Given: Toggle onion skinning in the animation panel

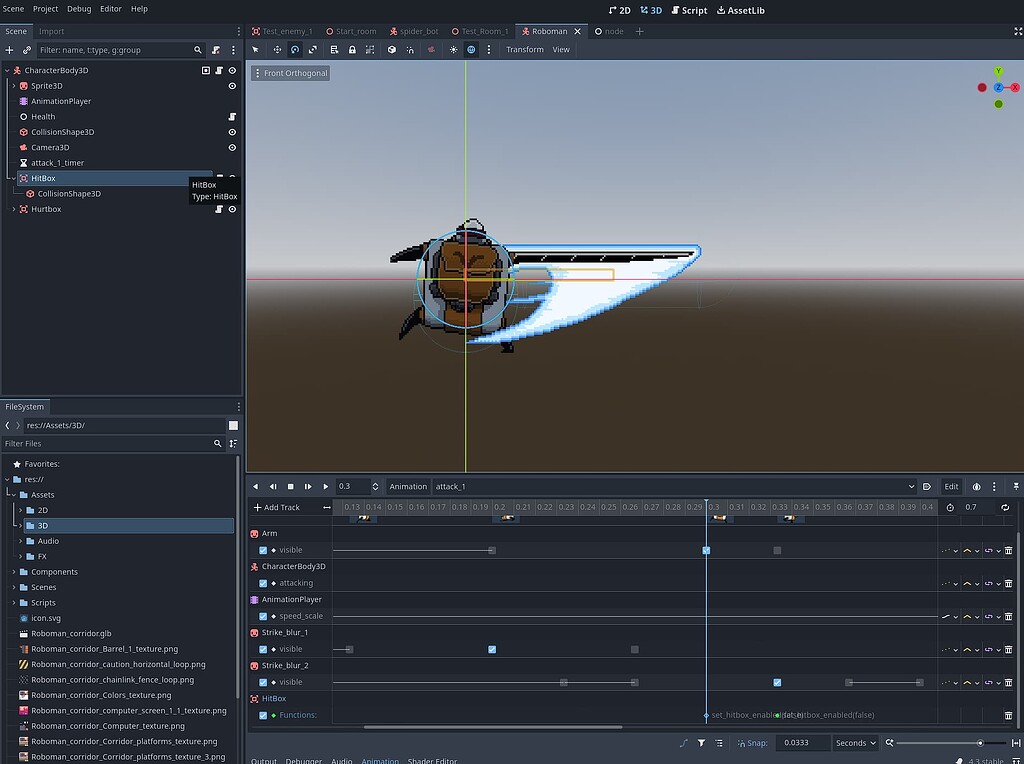Looking at the screenshot, I should pos(978,486).
